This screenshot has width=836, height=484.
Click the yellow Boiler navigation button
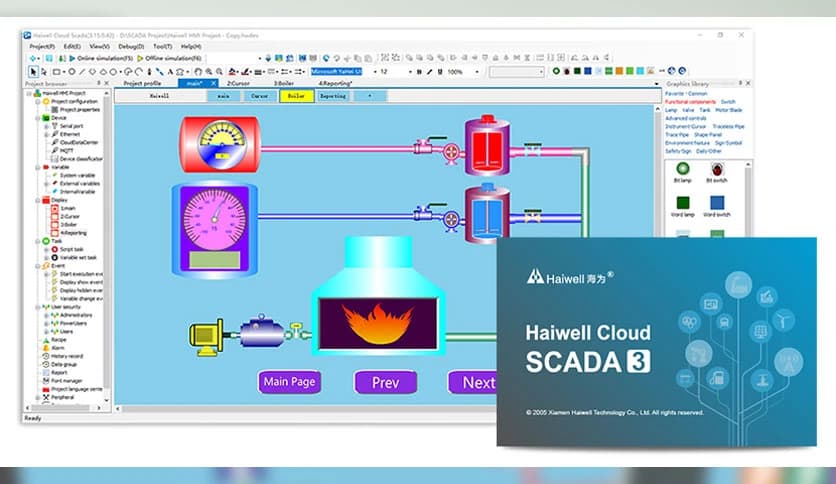click(x=296, y=96)
